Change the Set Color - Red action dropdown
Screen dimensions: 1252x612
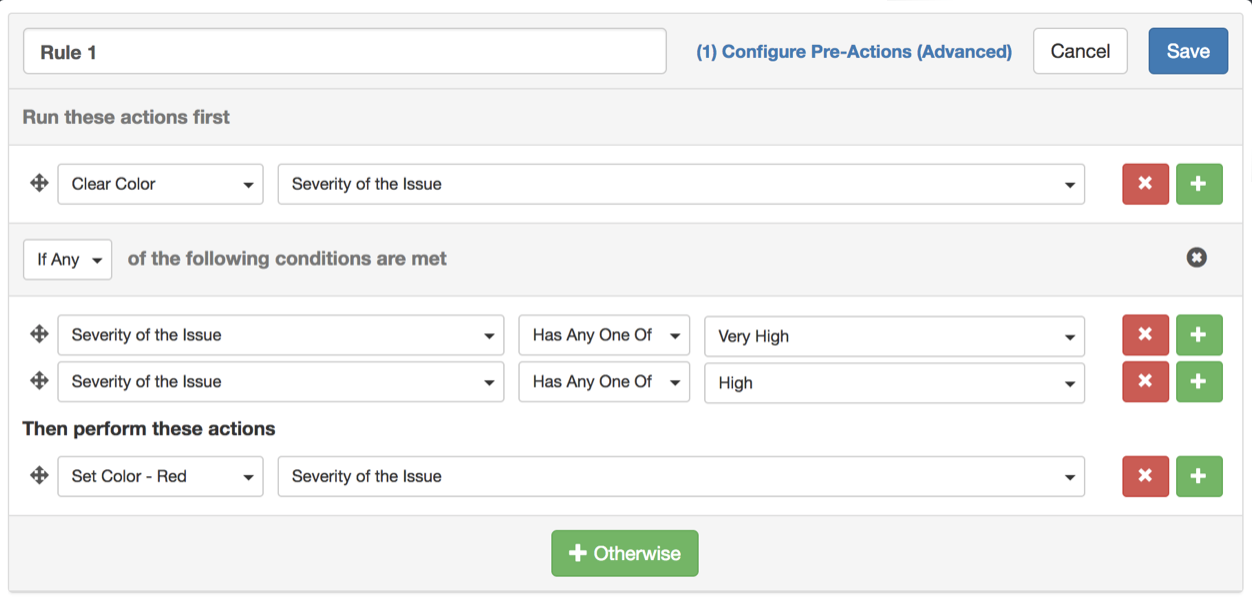(x=160, y=476)
